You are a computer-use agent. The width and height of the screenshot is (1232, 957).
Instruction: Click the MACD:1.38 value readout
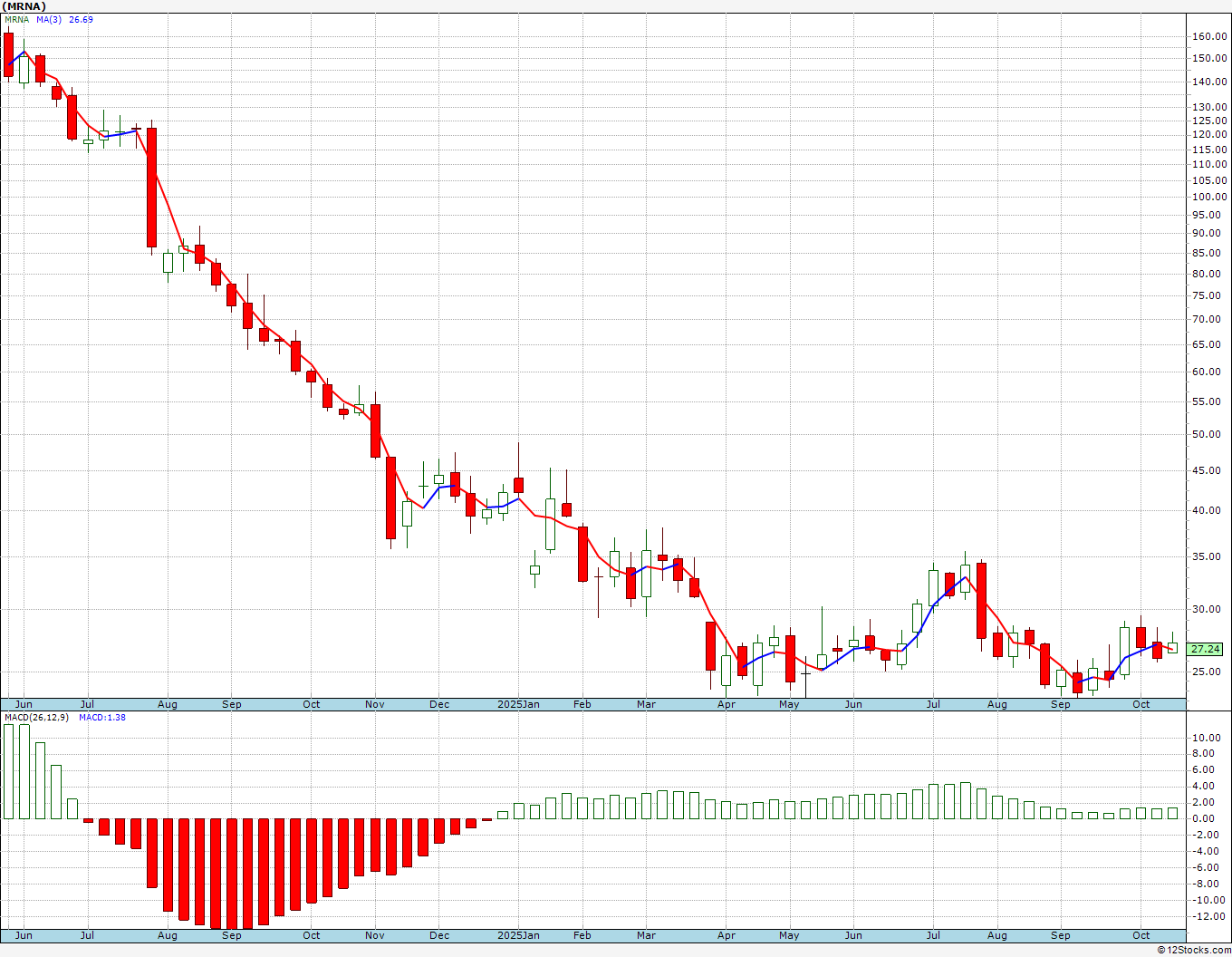102,717
